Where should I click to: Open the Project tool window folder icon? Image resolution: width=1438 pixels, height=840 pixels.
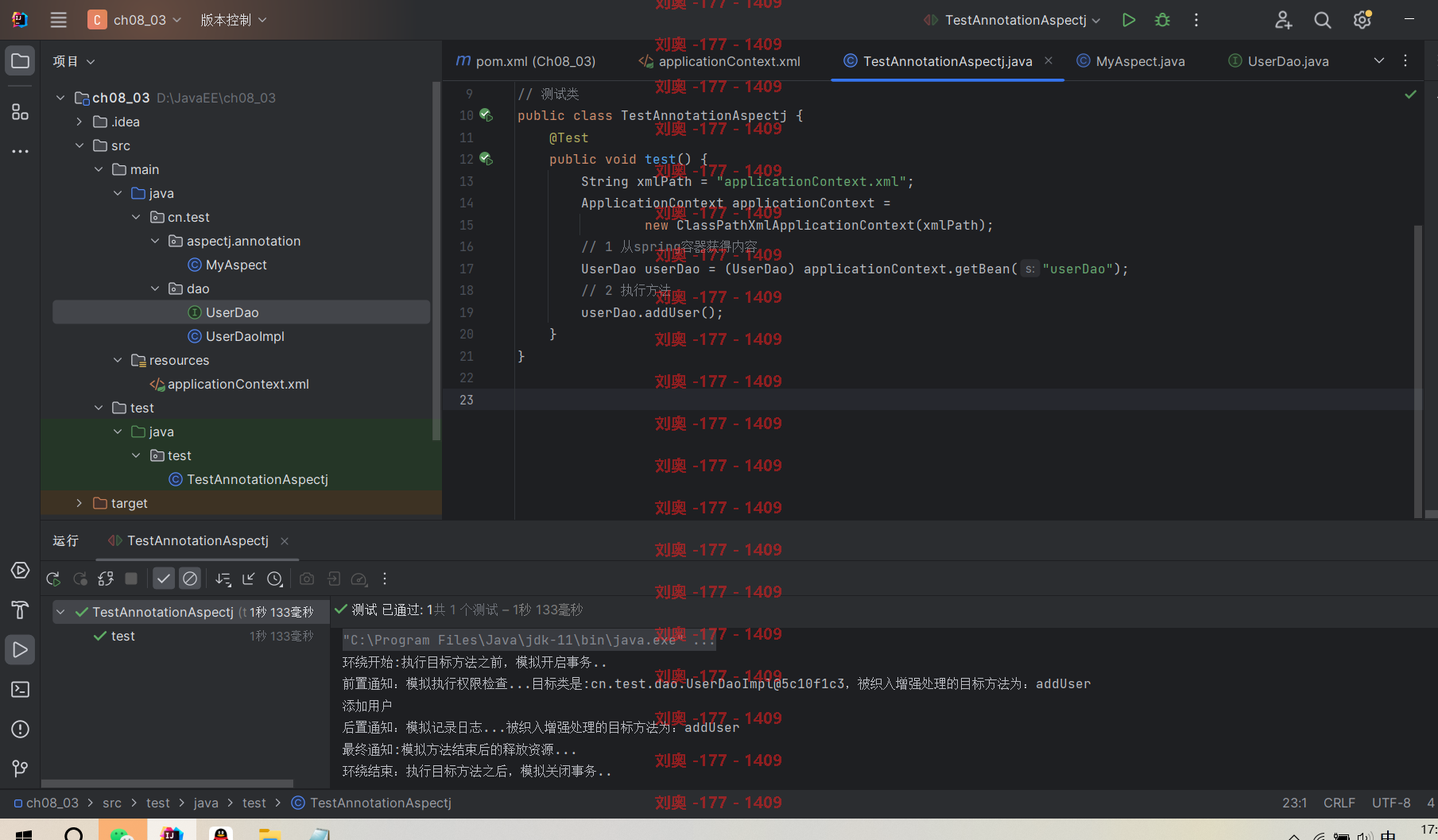[x=20, y=61]
